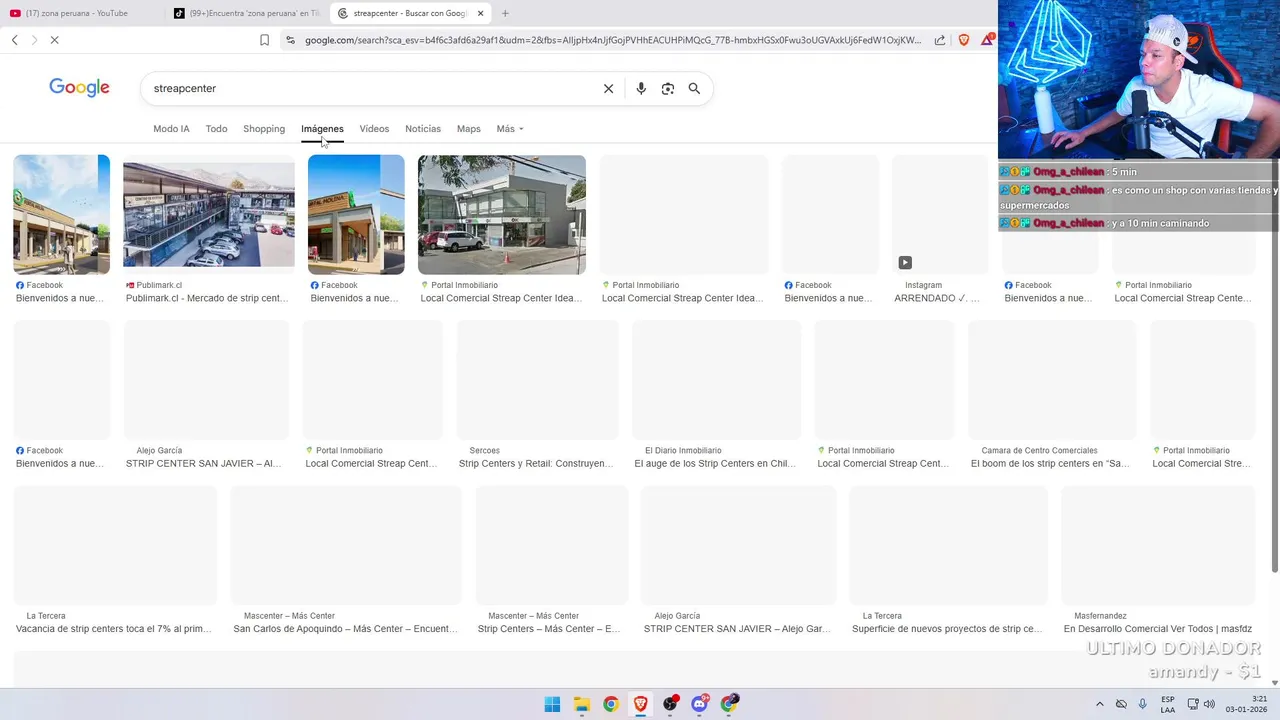Select the Todo results tab
The height and width of the screenshot is (720, 1280).
pos(216,129)
